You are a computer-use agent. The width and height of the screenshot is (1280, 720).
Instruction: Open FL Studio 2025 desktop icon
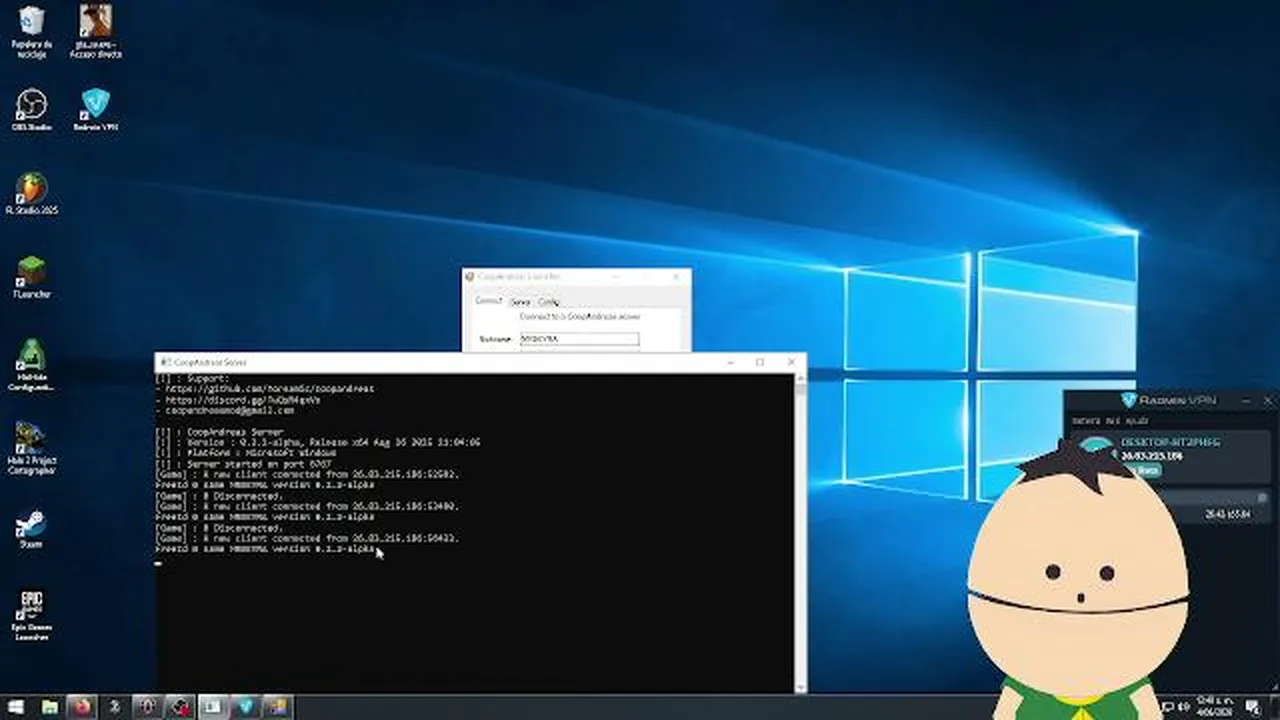coord(31,194)
